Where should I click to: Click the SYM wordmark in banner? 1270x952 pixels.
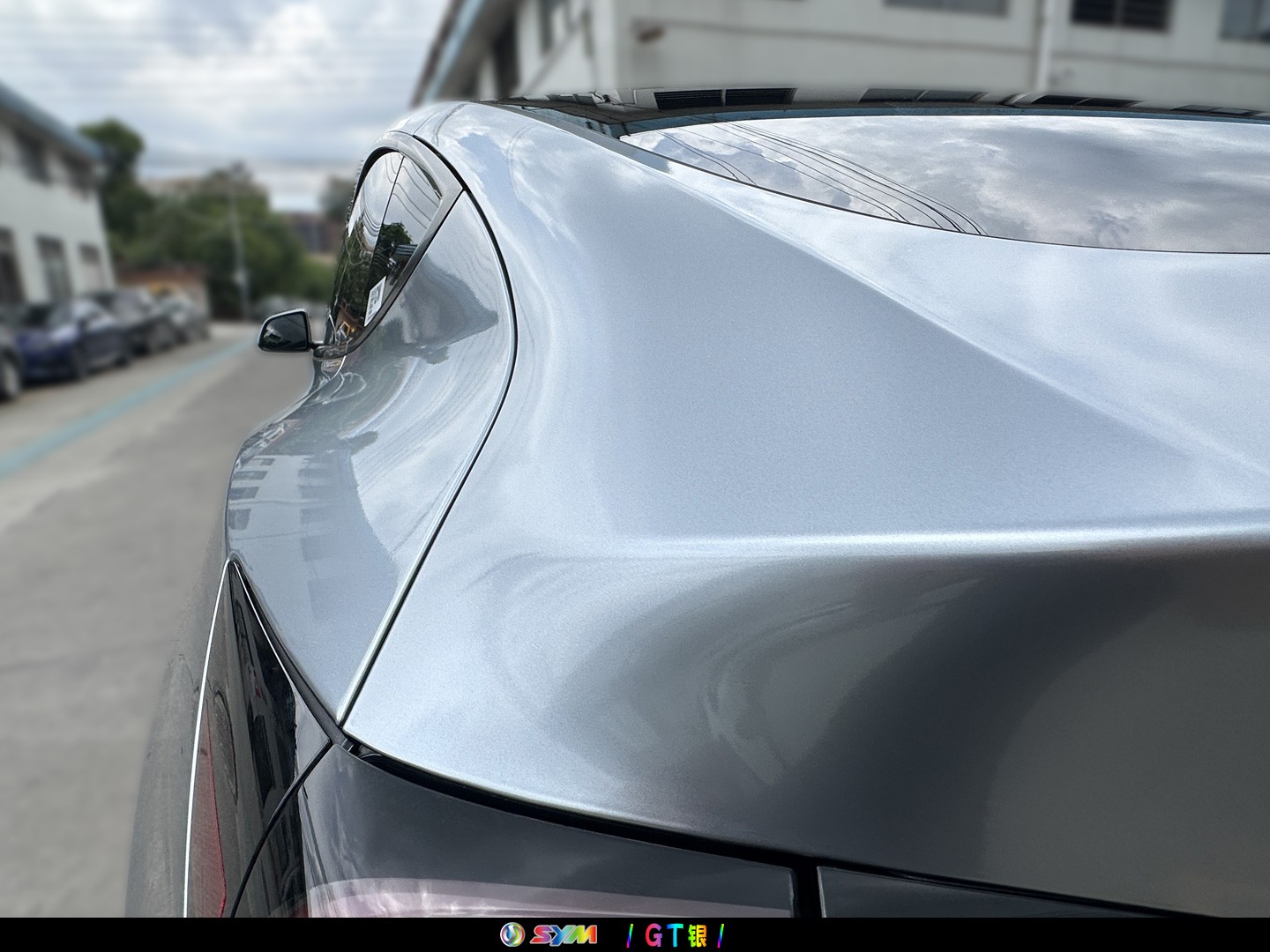564,934
